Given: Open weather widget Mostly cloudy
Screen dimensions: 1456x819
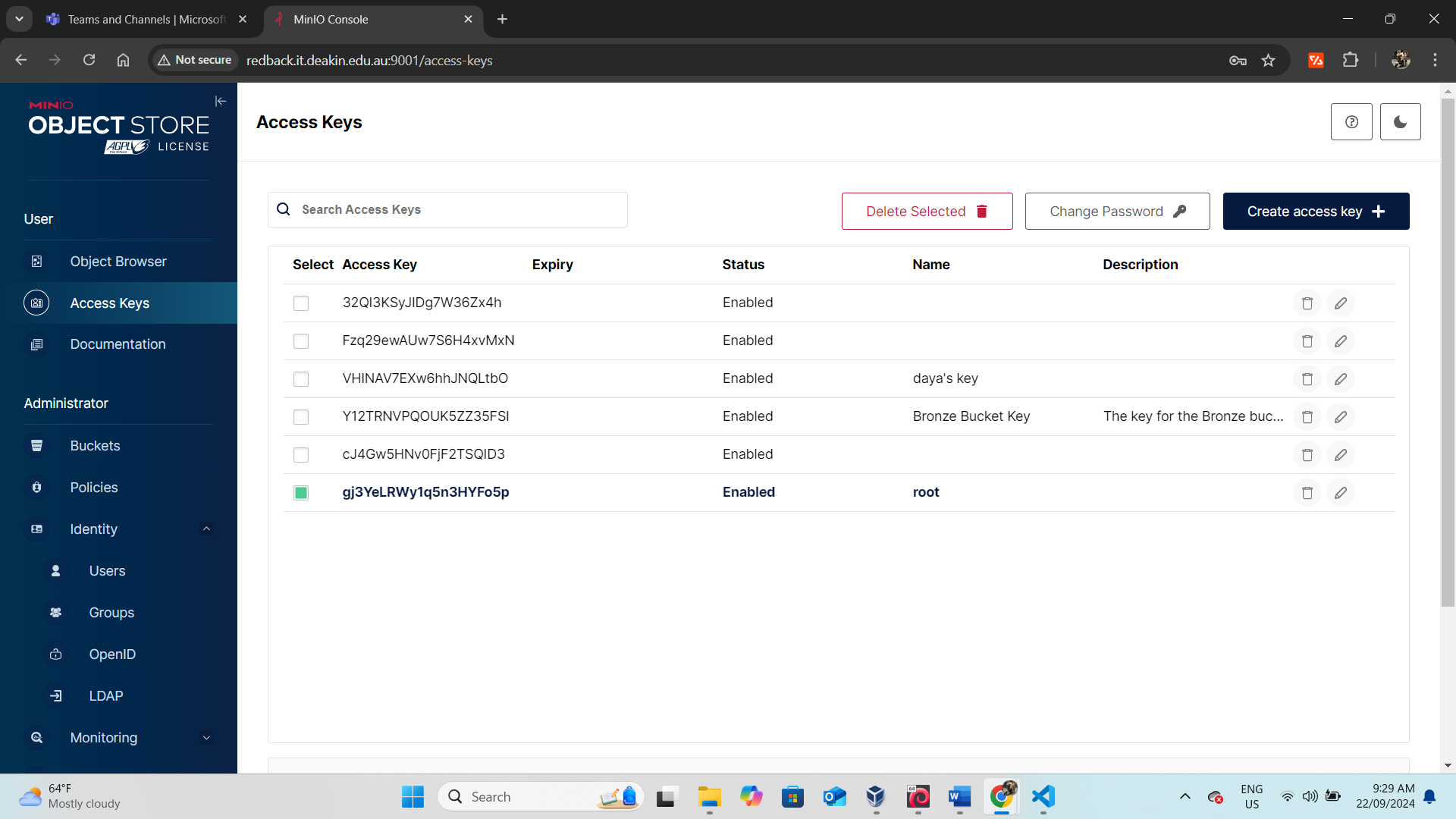Looking at the screenshot, I should pos(70,796).
